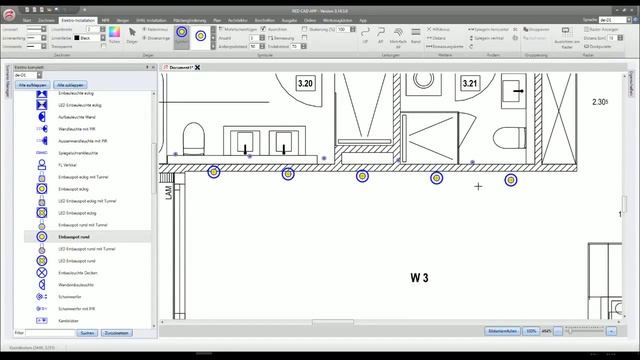This screenshot has width=640, height=360.
Task: Open the Linienanfang dropdown
Action: tap(44, 38)
